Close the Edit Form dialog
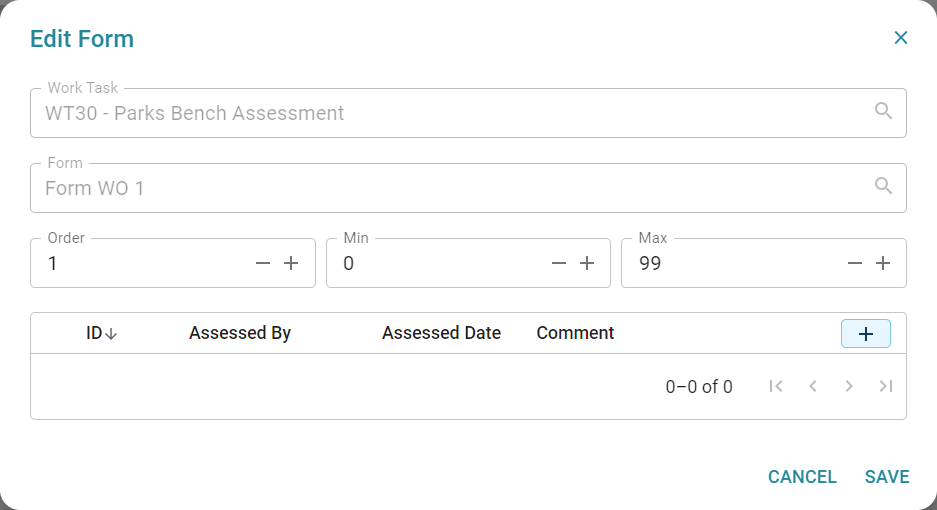This screenshot has width=937, height=510. point(901,38)
